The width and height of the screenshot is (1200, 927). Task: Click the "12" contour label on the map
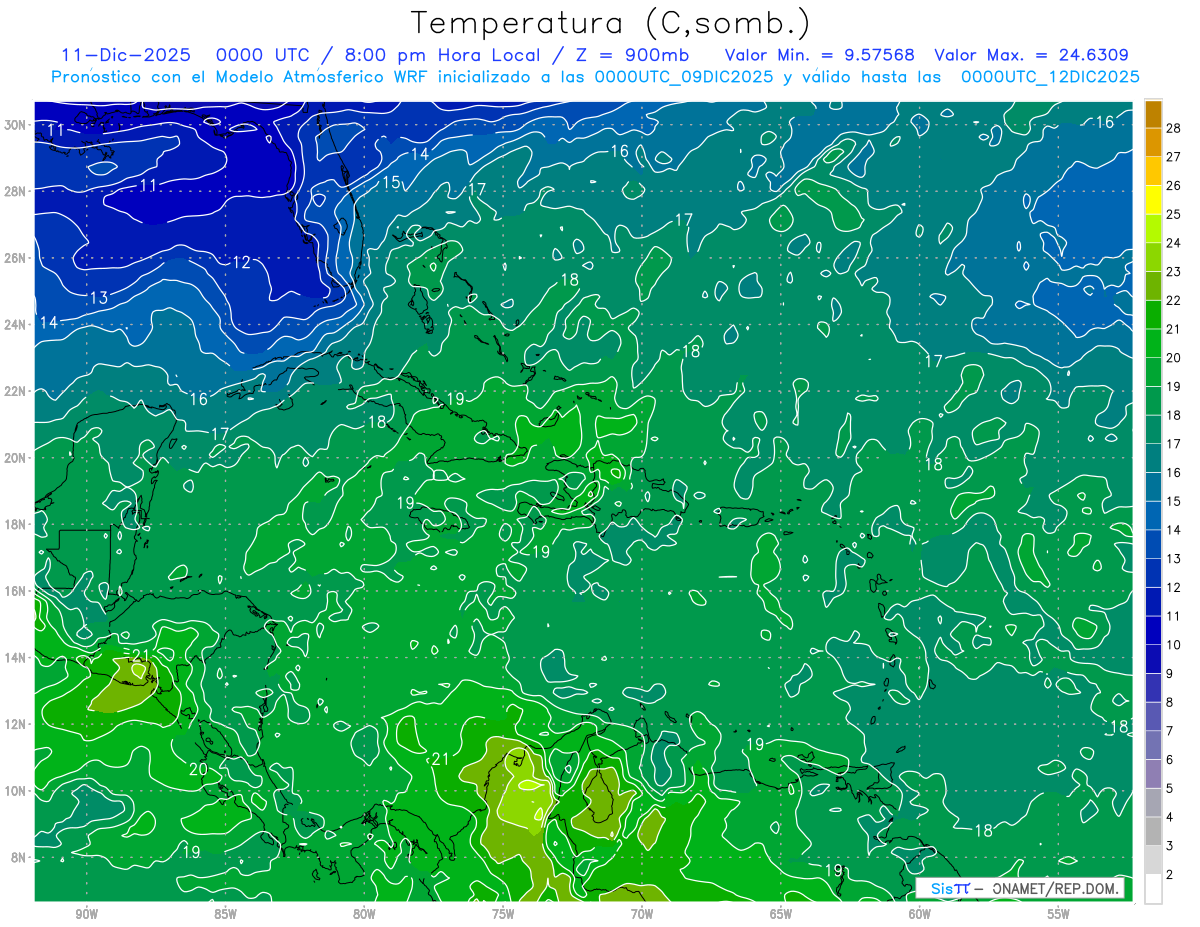coord(241,262)
